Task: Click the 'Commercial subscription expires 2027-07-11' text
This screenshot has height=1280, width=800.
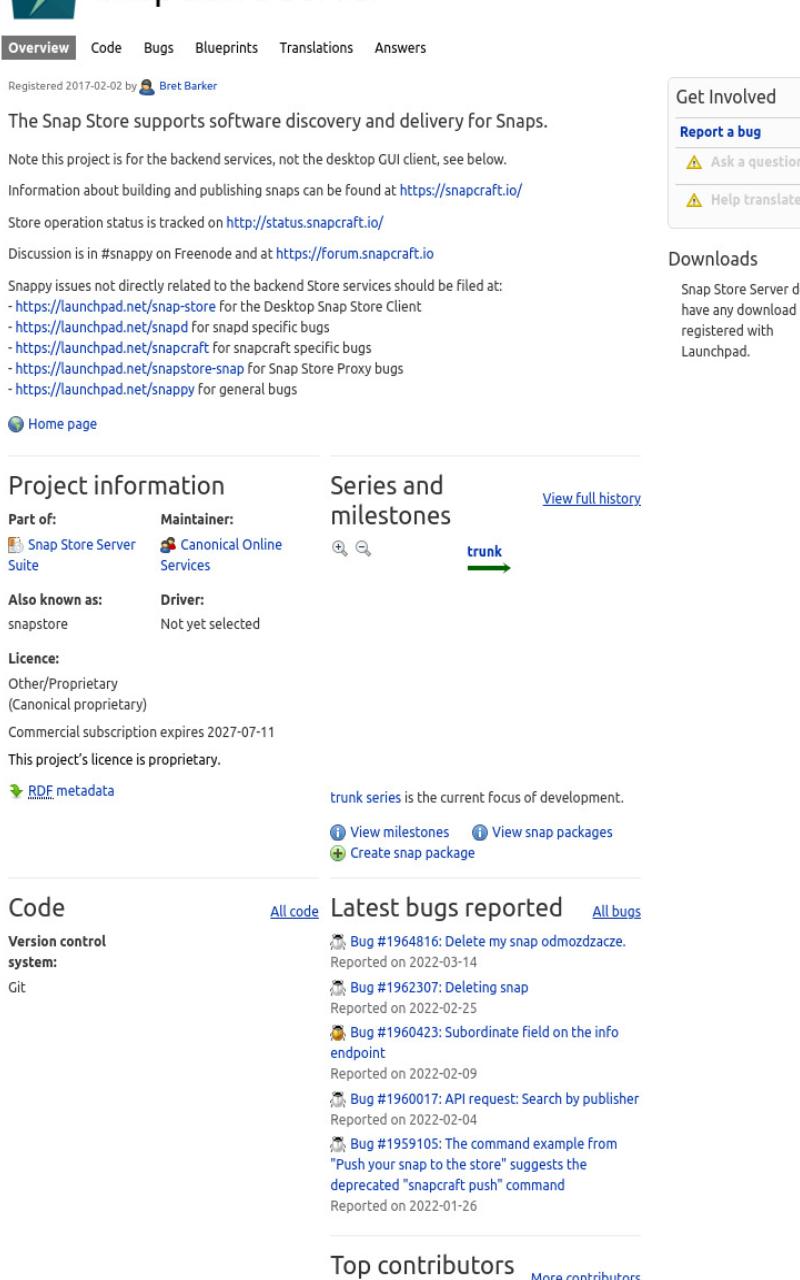Action: click(142, 733)
